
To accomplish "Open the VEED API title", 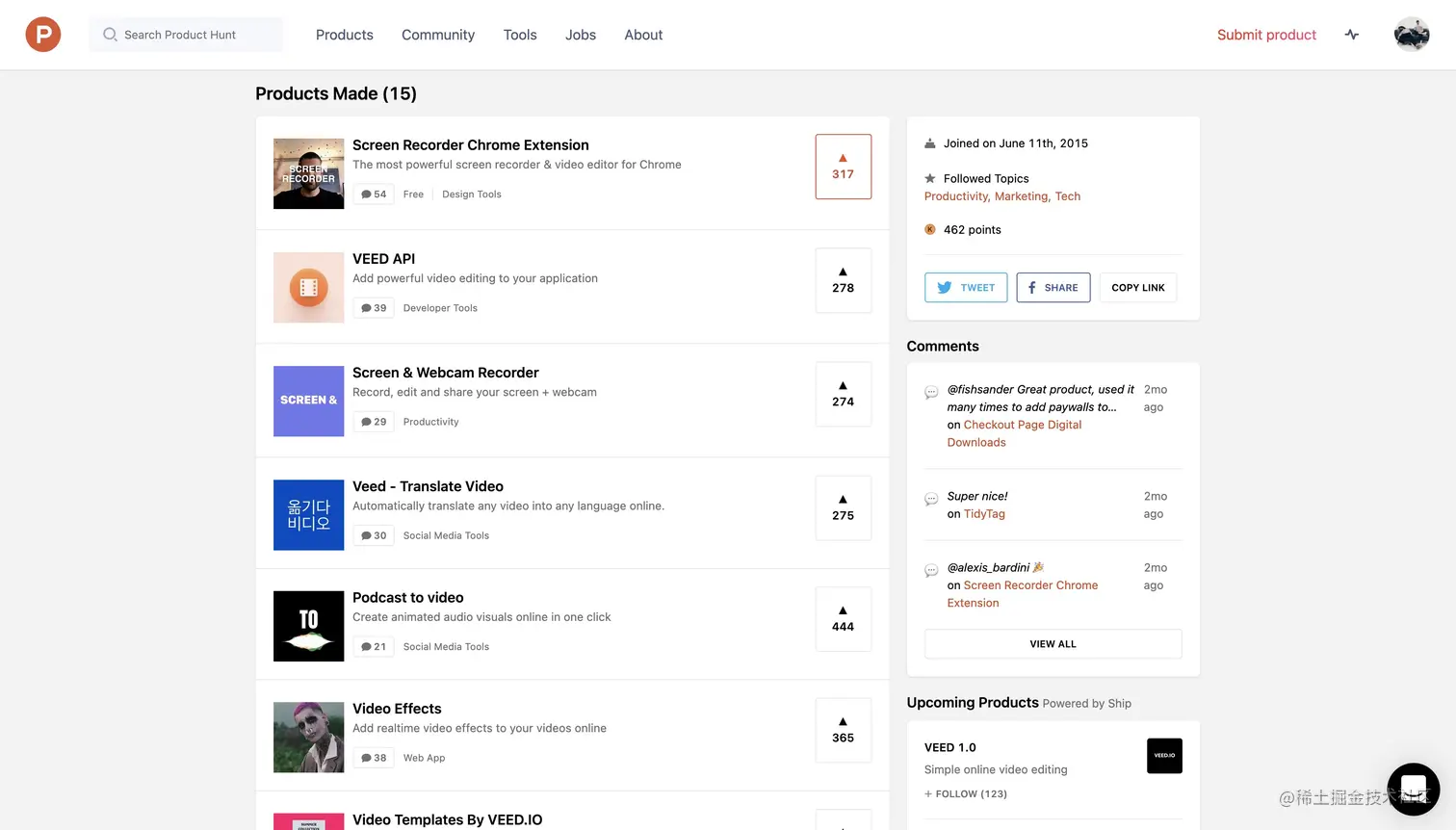I will (x=384, y=259).
